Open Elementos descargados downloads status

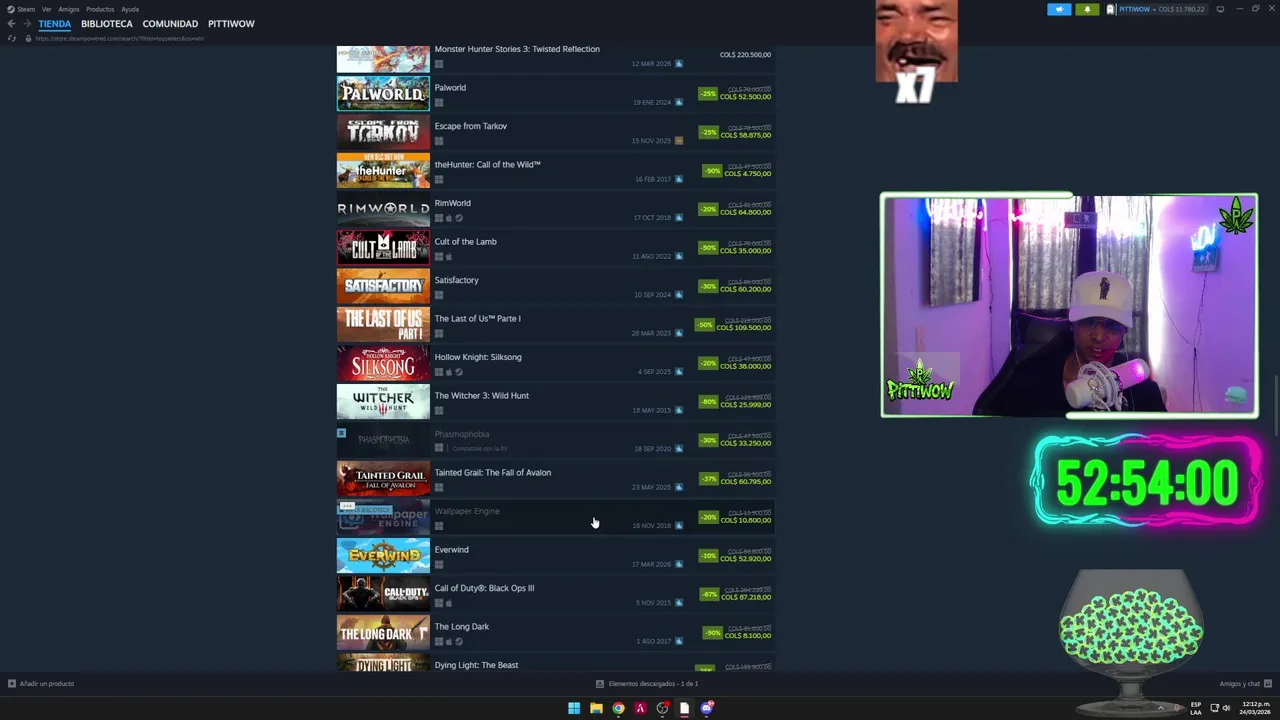647,684
